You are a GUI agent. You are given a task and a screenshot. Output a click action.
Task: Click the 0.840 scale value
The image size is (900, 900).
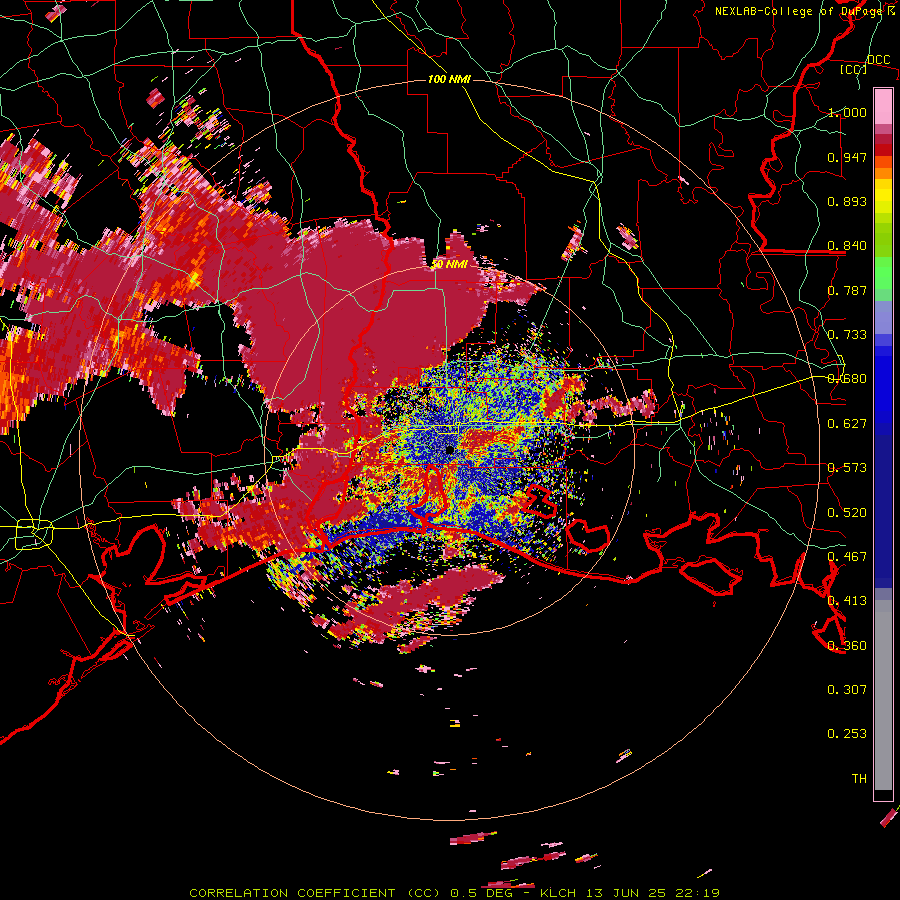point(847,246)
